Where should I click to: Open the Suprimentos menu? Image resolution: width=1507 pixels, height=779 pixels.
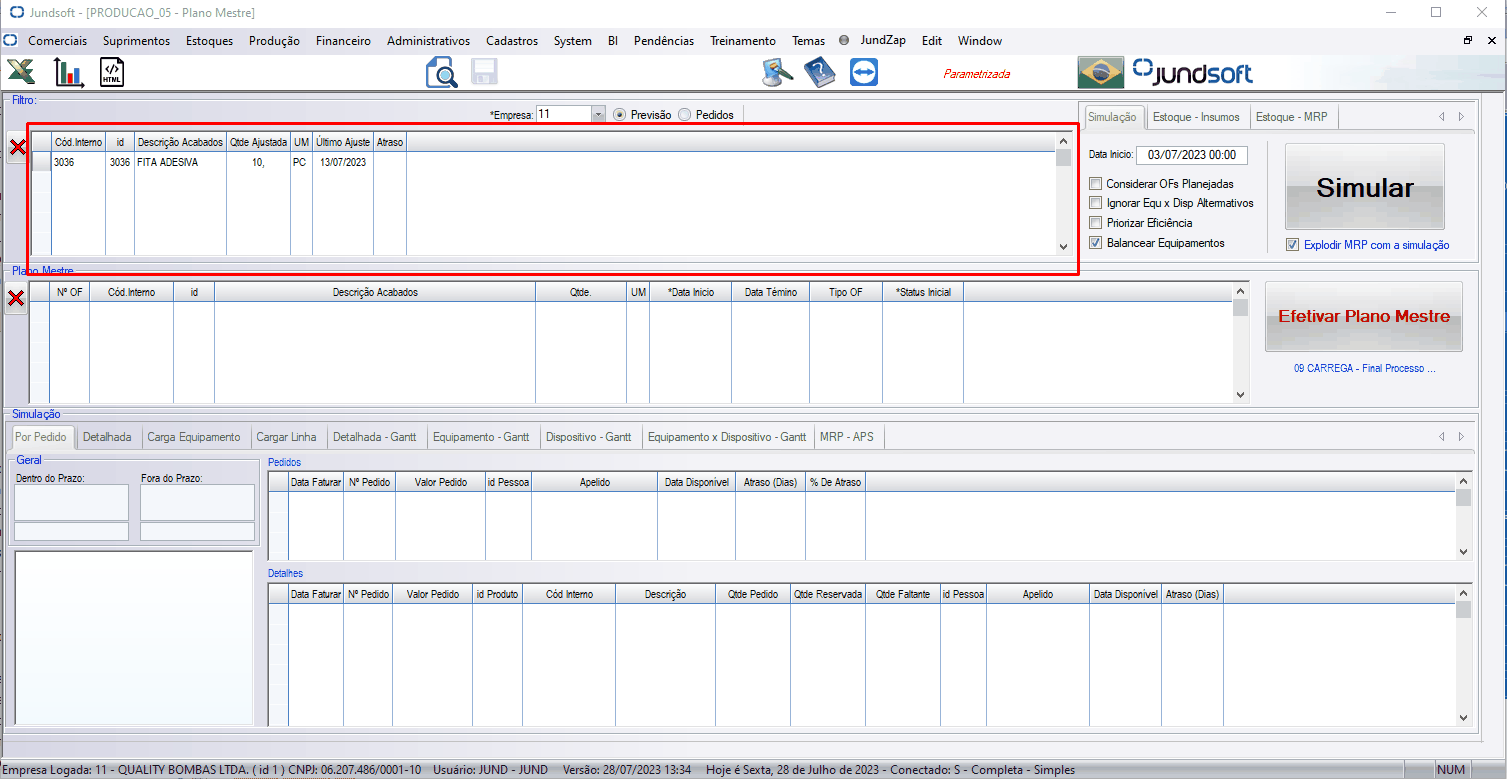136,41
